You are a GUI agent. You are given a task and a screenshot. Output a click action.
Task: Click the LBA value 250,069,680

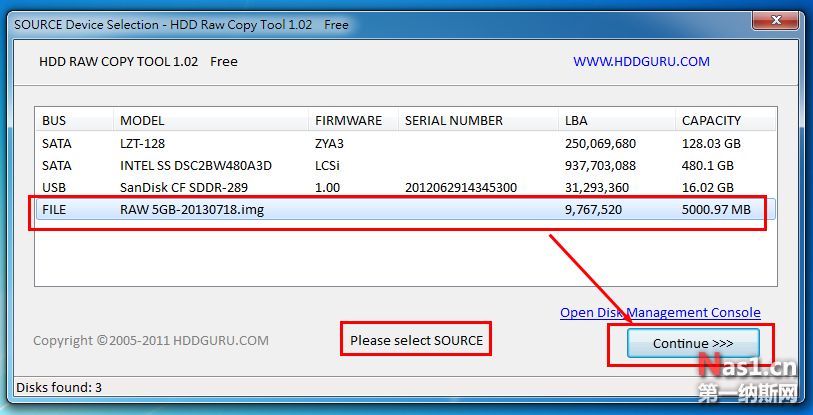[600, 144]
